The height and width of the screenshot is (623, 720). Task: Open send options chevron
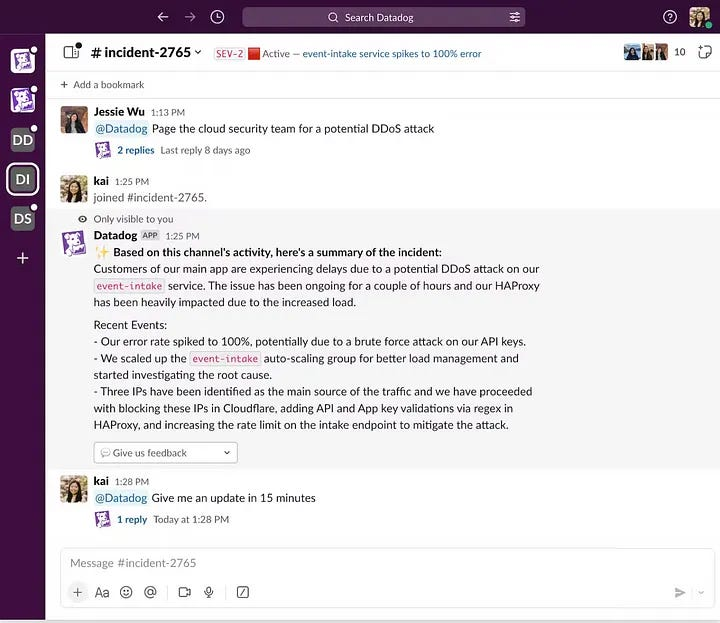pos(701,592)
